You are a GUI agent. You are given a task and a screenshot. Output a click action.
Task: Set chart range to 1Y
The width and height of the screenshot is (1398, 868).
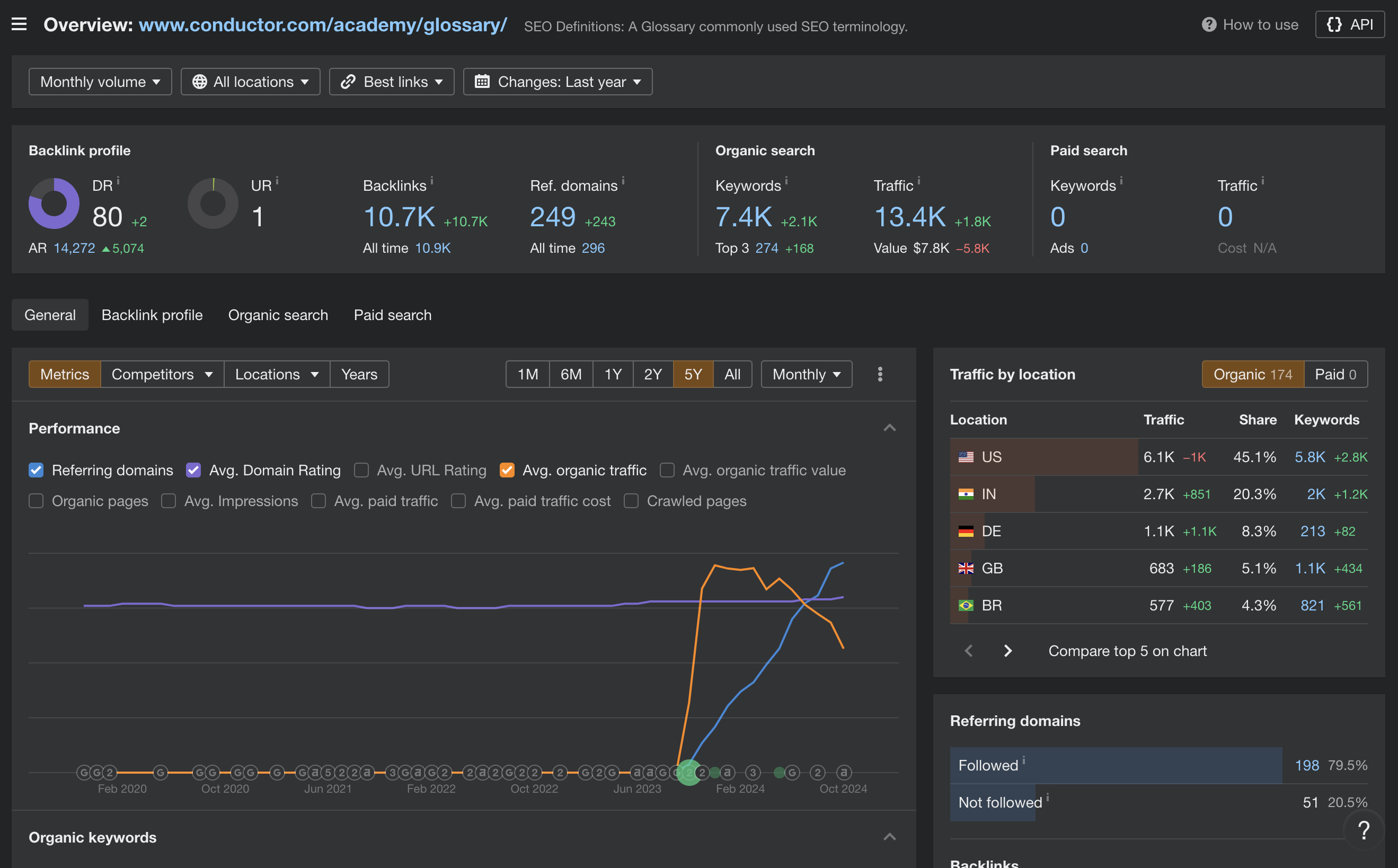[613, 374]
